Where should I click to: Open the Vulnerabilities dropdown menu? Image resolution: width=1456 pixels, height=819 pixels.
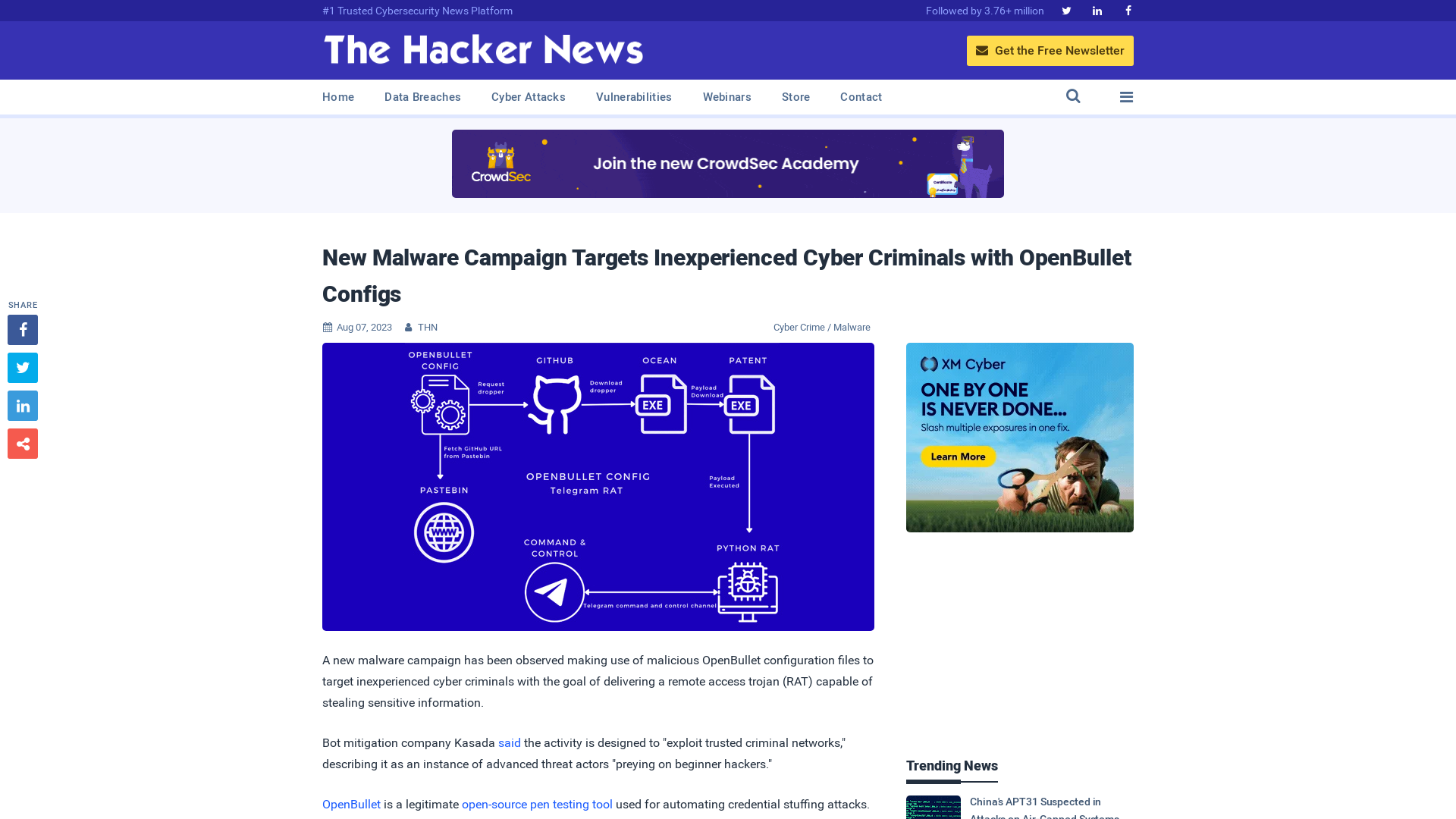(634, 97)
